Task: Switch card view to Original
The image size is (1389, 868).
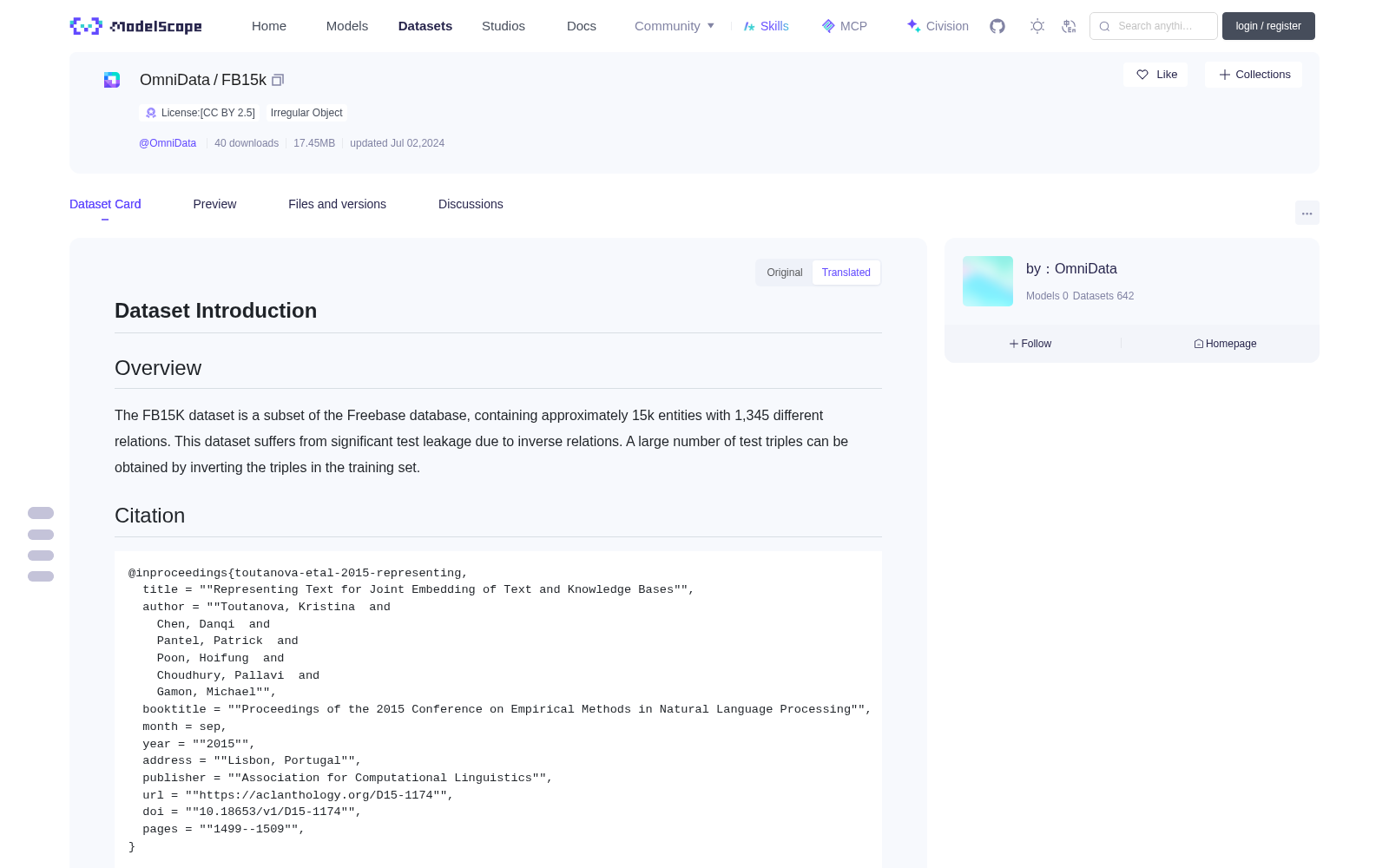Action: pos(785,273)
